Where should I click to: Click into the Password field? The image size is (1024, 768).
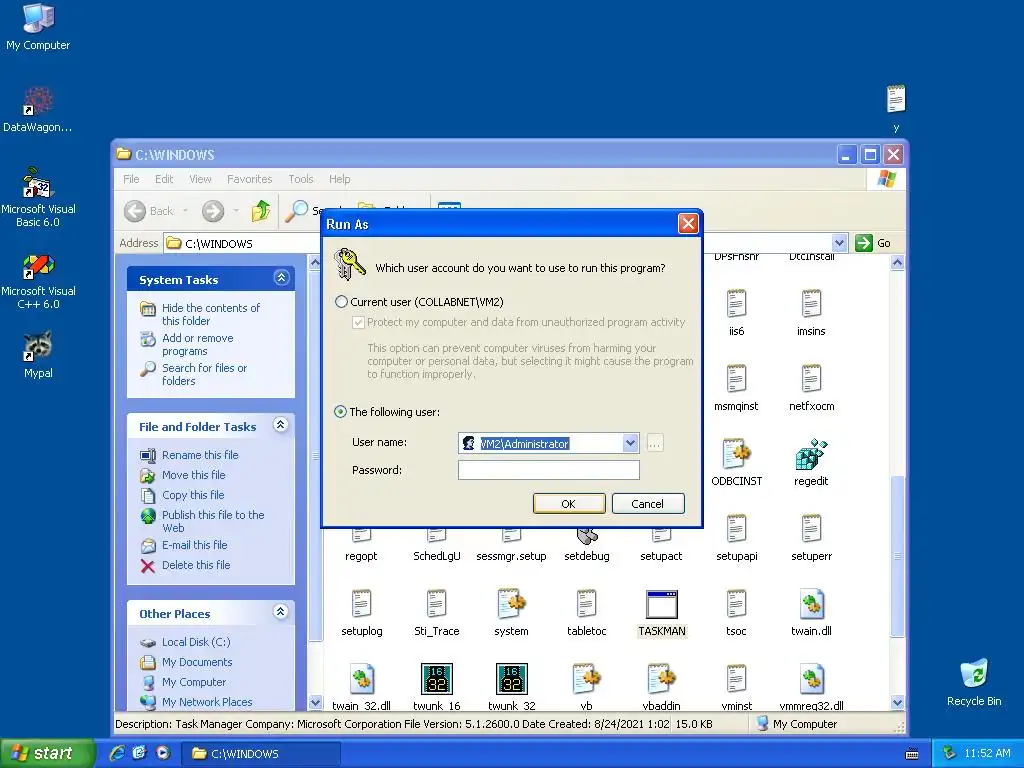pyautogui.click(x=549, y=470)
